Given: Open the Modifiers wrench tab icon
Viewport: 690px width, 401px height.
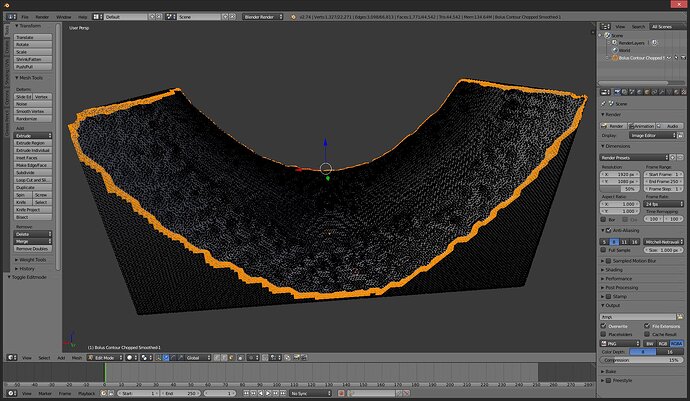Looking at the screenshot, I should 661,92.
